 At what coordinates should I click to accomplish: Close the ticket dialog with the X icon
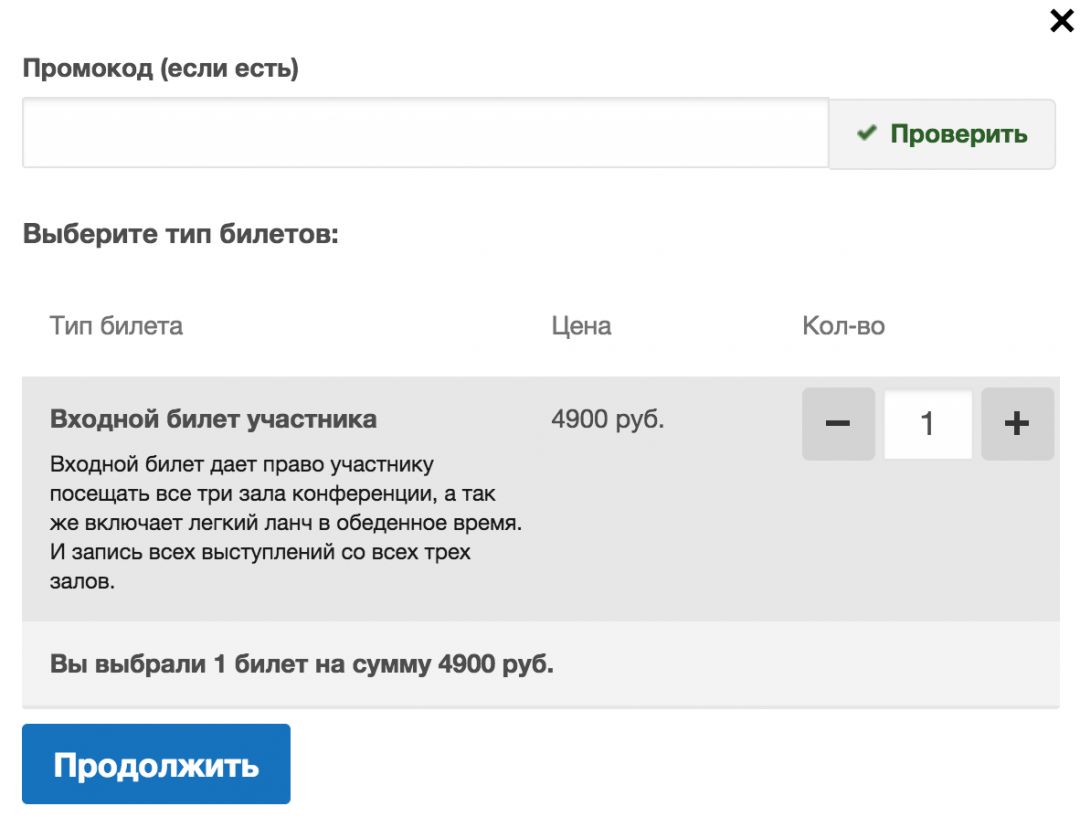click(x=1061, y=20)
